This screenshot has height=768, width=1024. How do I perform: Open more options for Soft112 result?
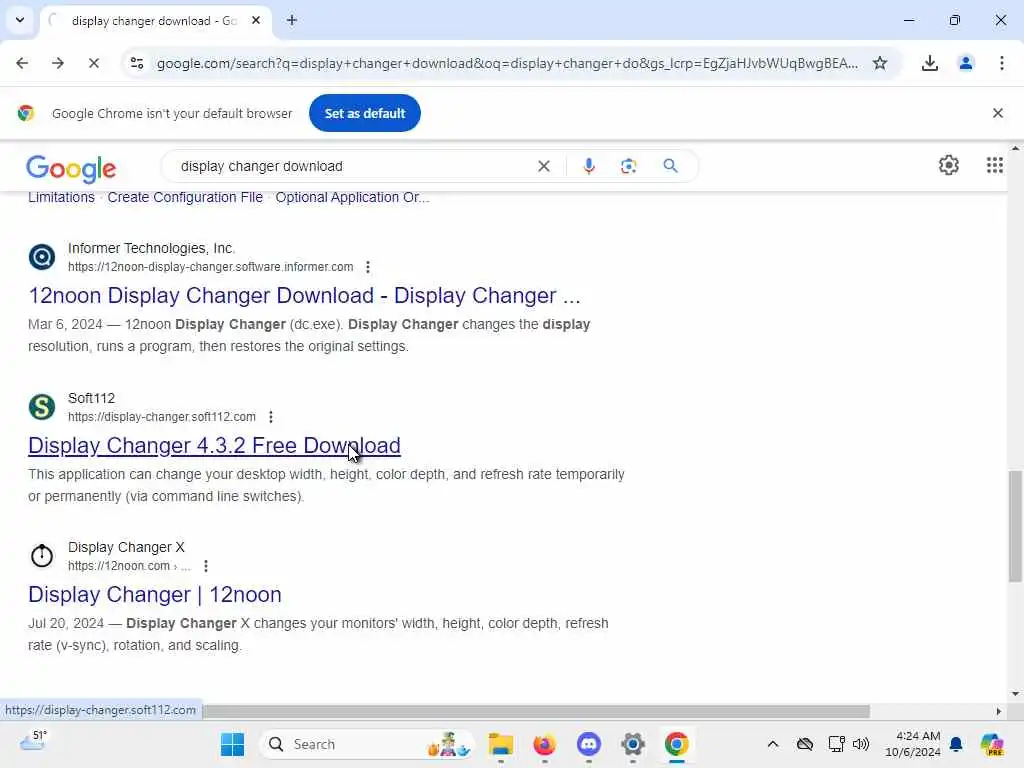coord(270,417)
